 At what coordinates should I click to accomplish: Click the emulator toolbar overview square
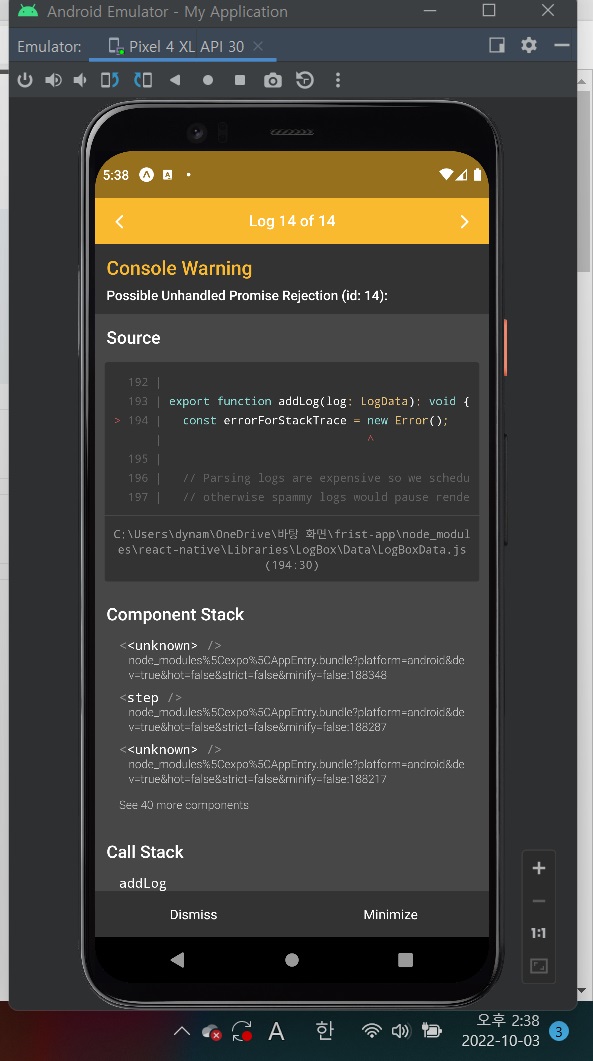tap(240, 80)
